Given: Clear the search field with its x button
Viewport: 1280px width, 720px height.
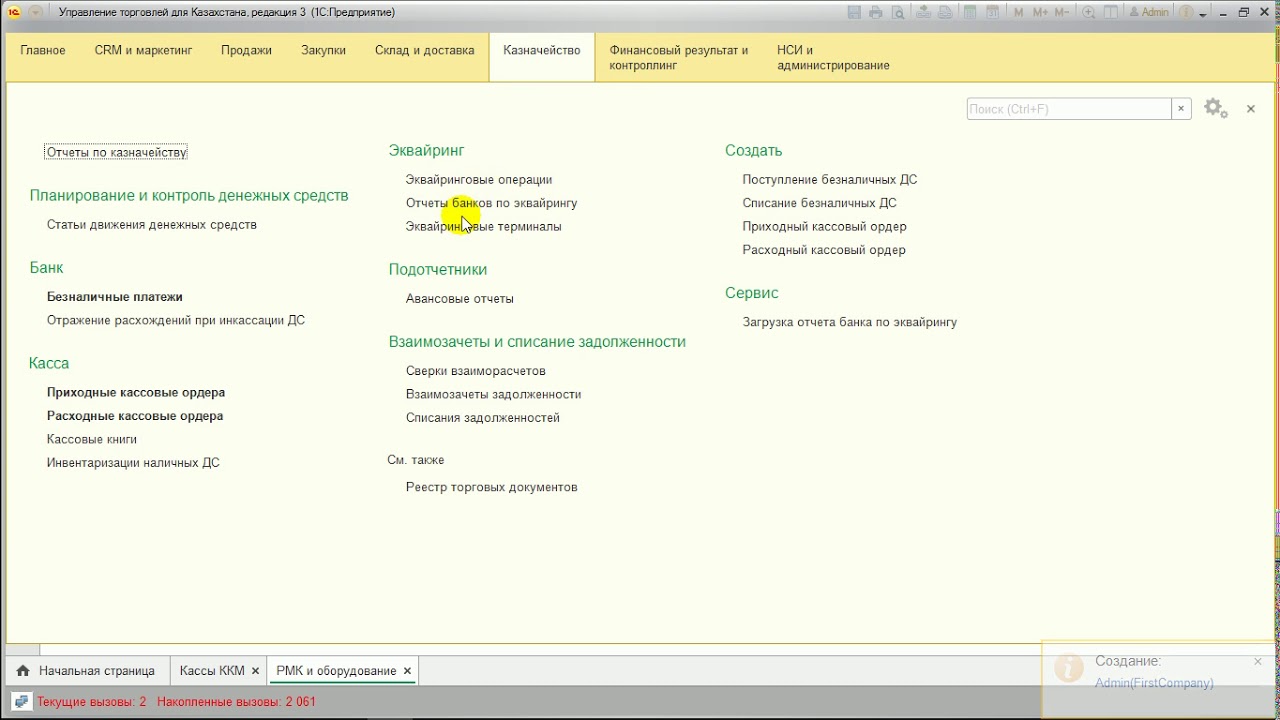Looking at the screenshot, I should pyautogui.click(x=1181, y=109).
